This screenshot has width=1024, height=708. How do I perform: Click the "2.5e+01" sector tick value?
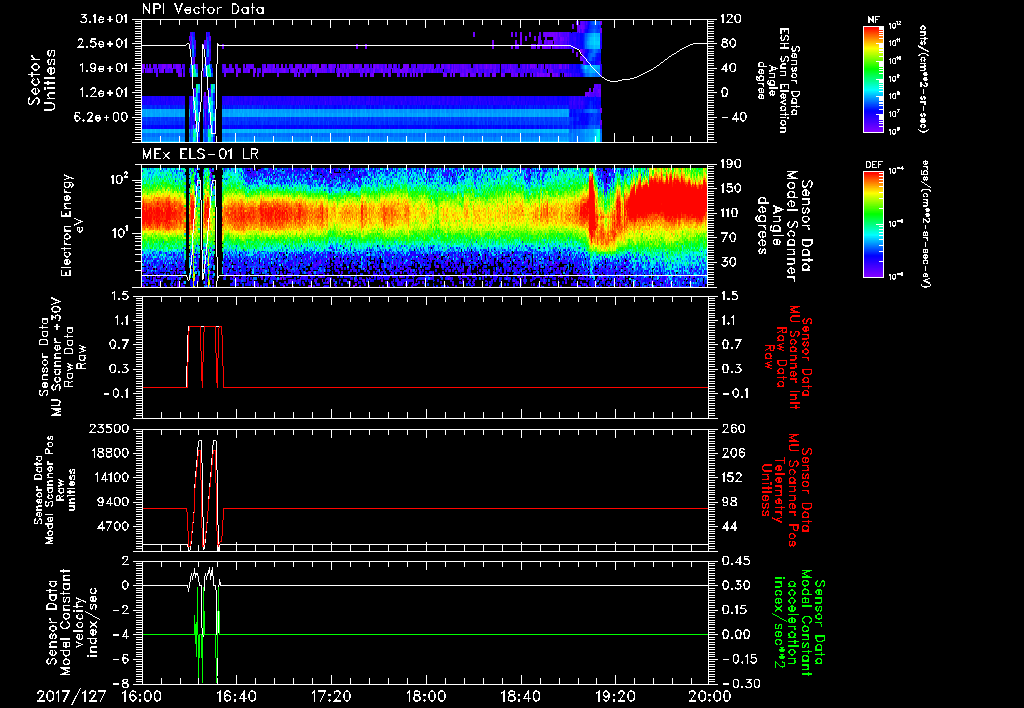point(104,43)
